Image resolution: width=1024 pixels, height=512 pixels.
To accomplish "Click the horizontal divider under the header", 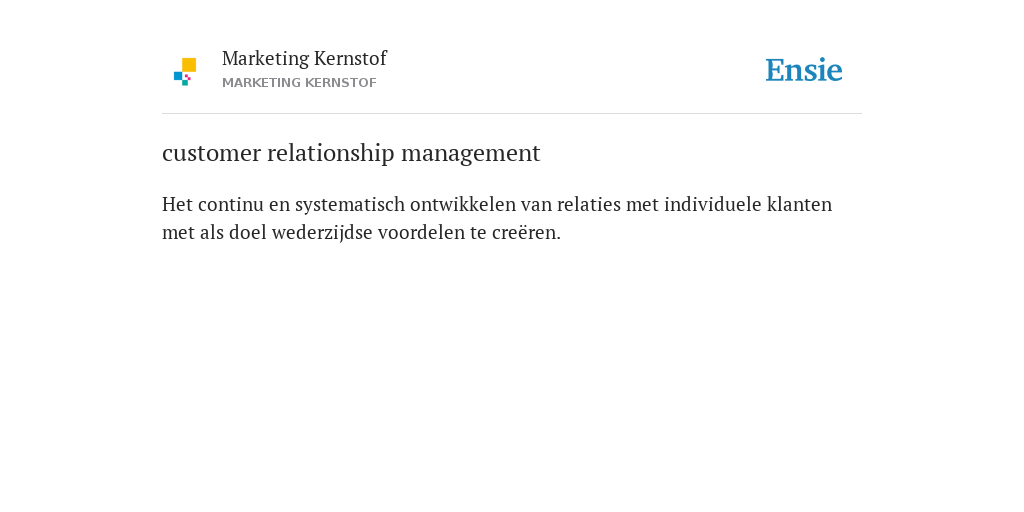I will [512, 114].
